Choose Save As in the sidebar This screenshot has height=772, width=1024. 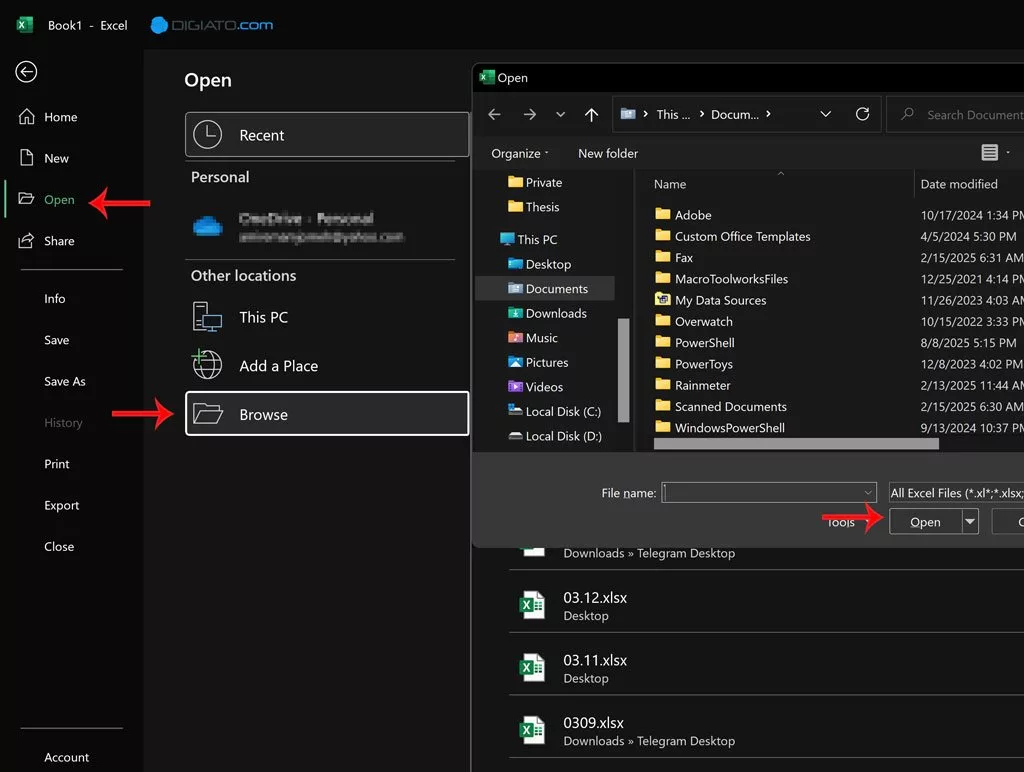coord(65,381)
